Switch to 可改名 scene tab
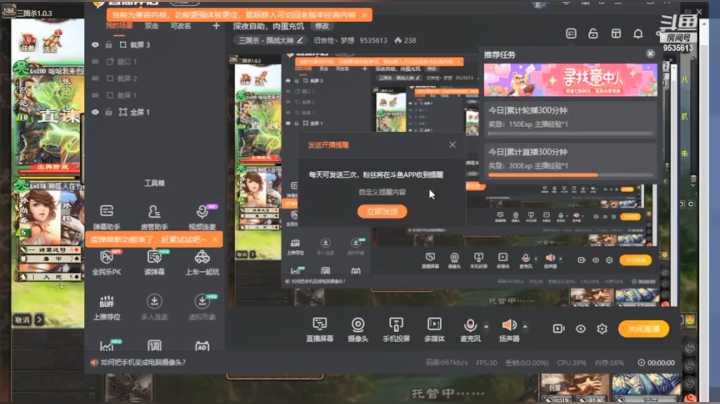The width and height of the screenshot is (720, 404). pos(181,26)
